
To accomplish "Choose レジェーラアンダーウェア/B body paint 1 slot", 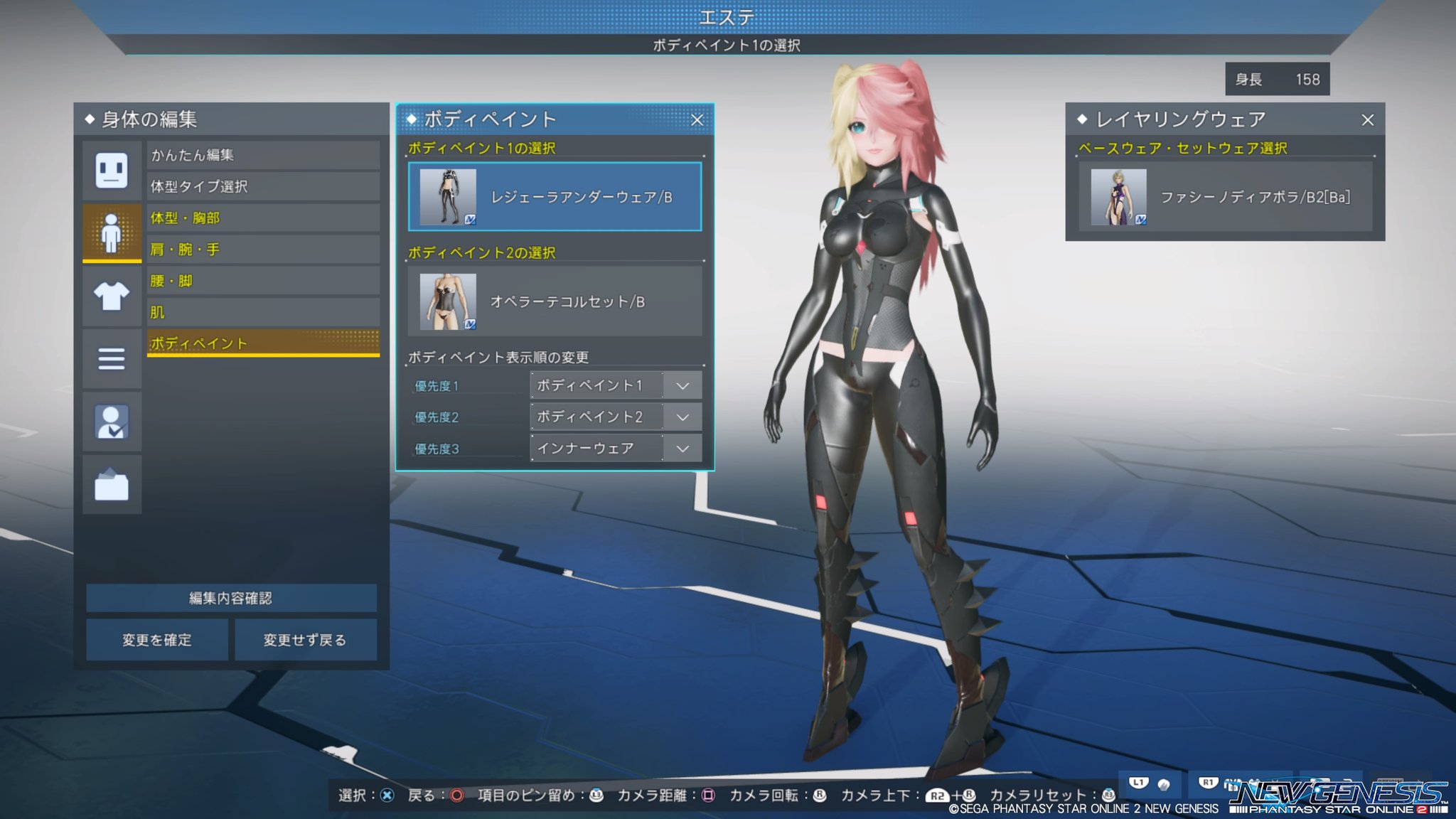I will [555, 197].
